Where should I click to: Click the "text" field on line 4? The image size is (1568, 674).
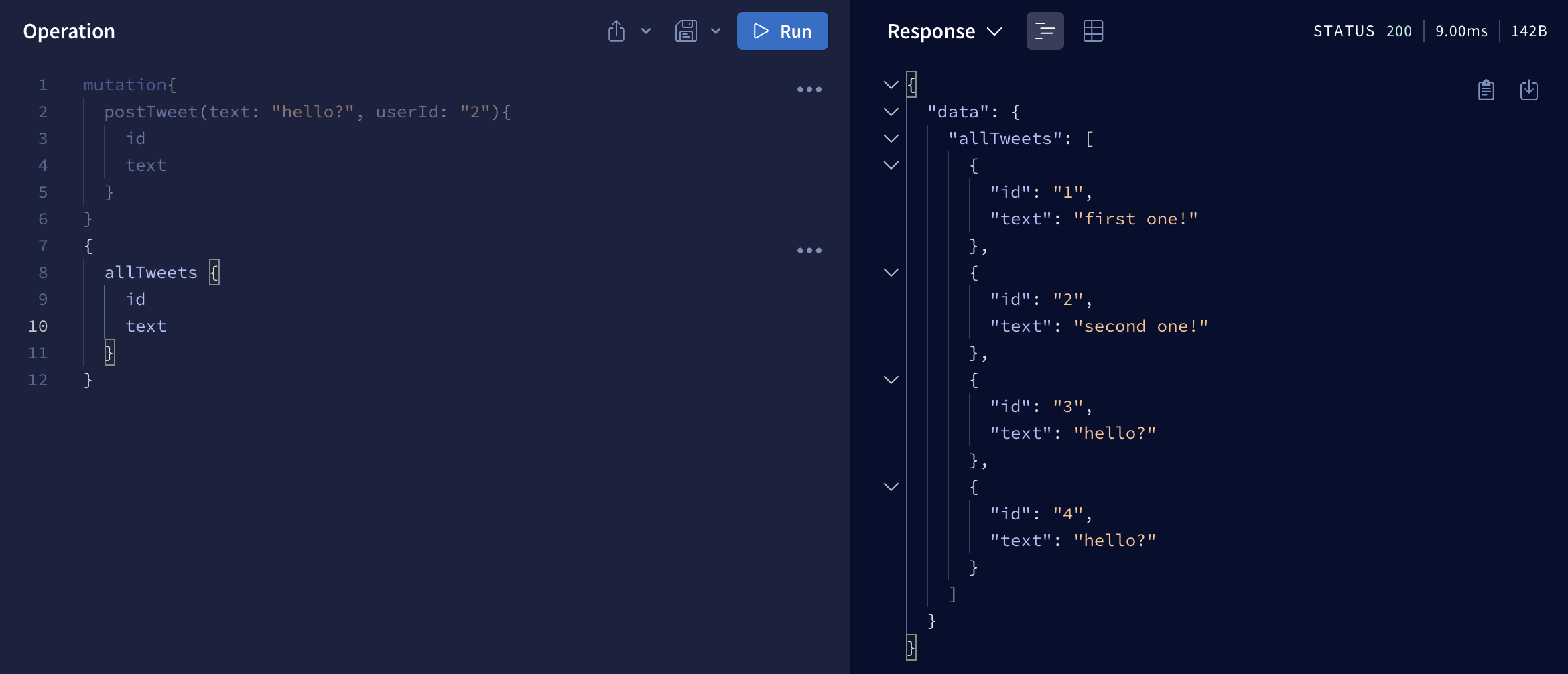coord(146,165)
